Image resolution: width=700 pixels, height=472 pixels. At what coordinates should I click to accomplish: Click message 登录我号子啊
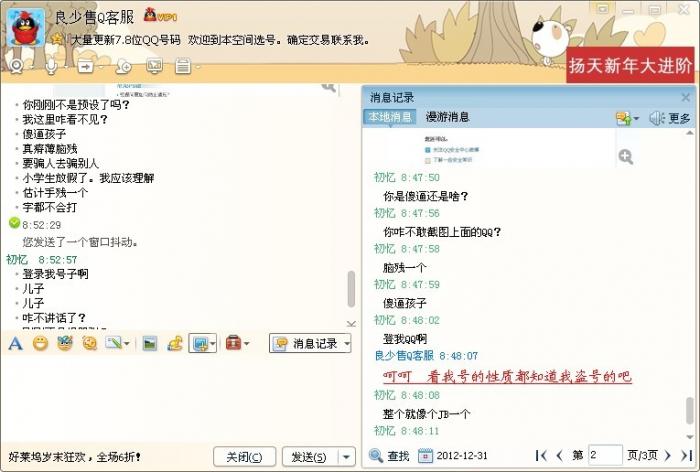click(55, 274)
